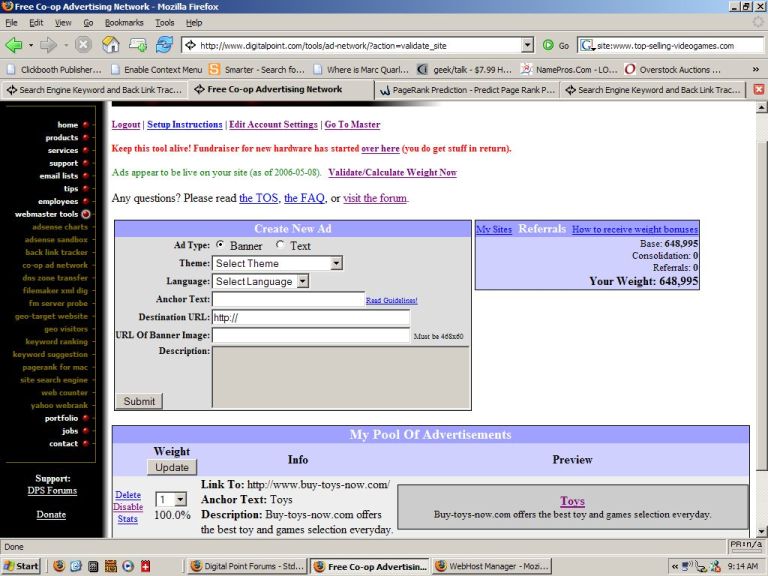Open the Google search engine icon
The image size is (768, 576).
[586, 46]
